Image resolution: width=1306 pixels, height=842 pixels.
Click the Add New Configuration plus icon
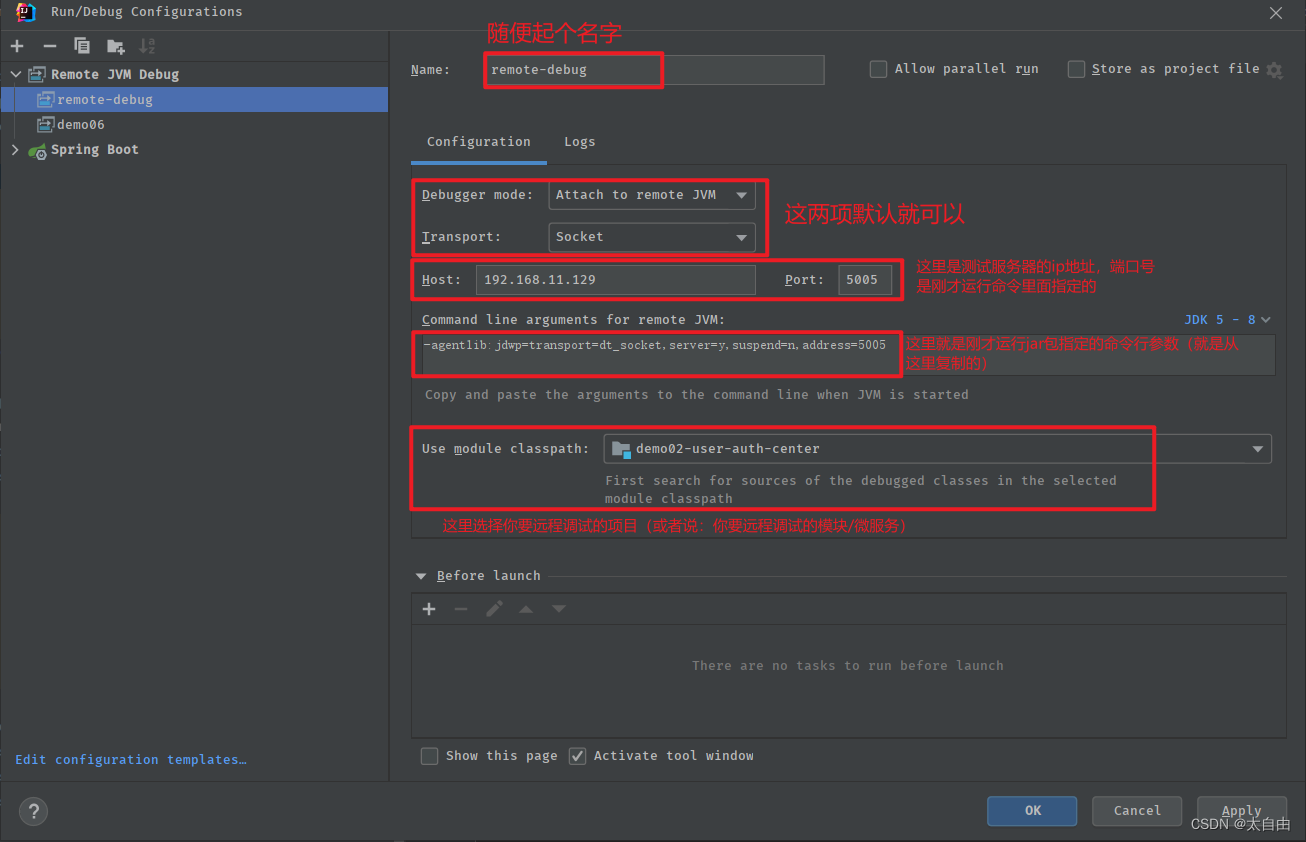tap(17, 46)
